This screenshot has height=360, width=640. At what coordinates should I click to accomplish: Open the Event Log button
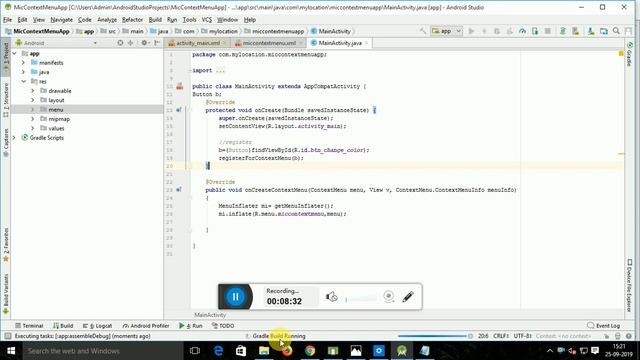(x=603, y=326)
